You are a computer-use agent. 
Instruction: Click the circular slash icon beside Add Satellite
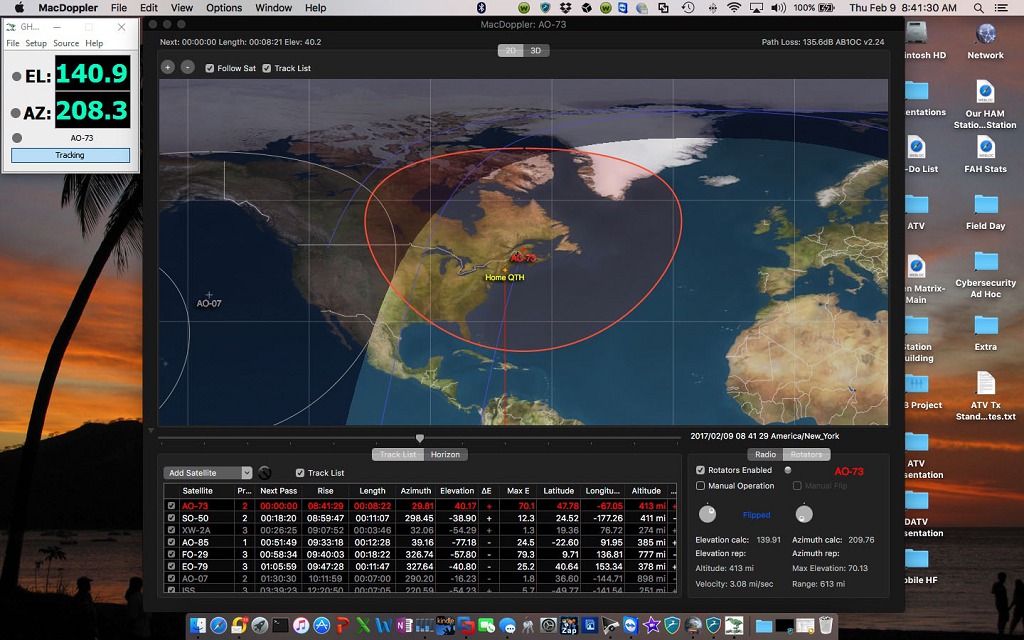click(x=264, y=473)
